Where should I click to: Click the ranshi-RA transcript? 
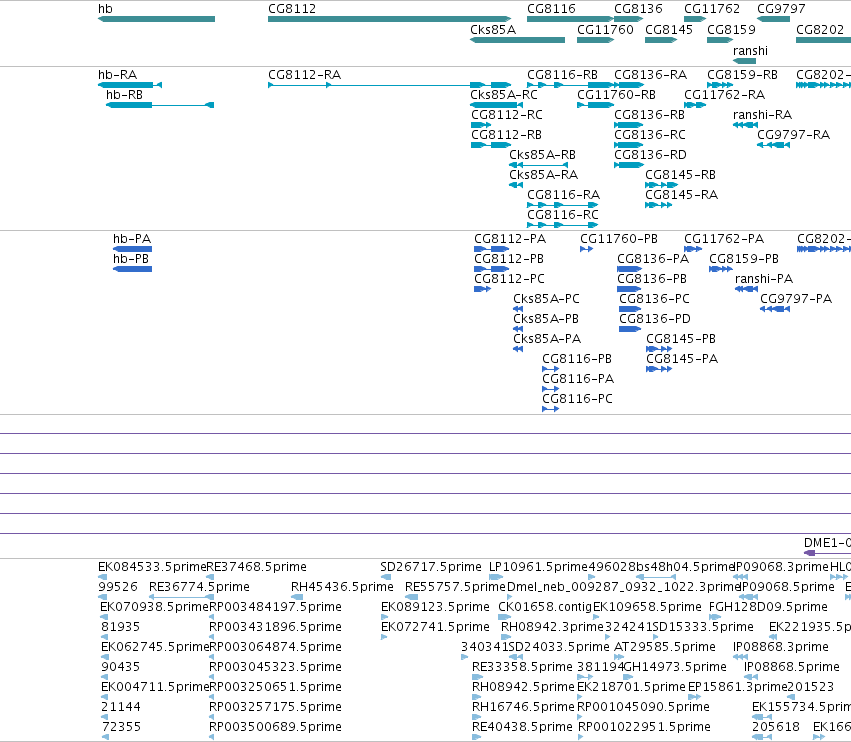click(745, 125)
